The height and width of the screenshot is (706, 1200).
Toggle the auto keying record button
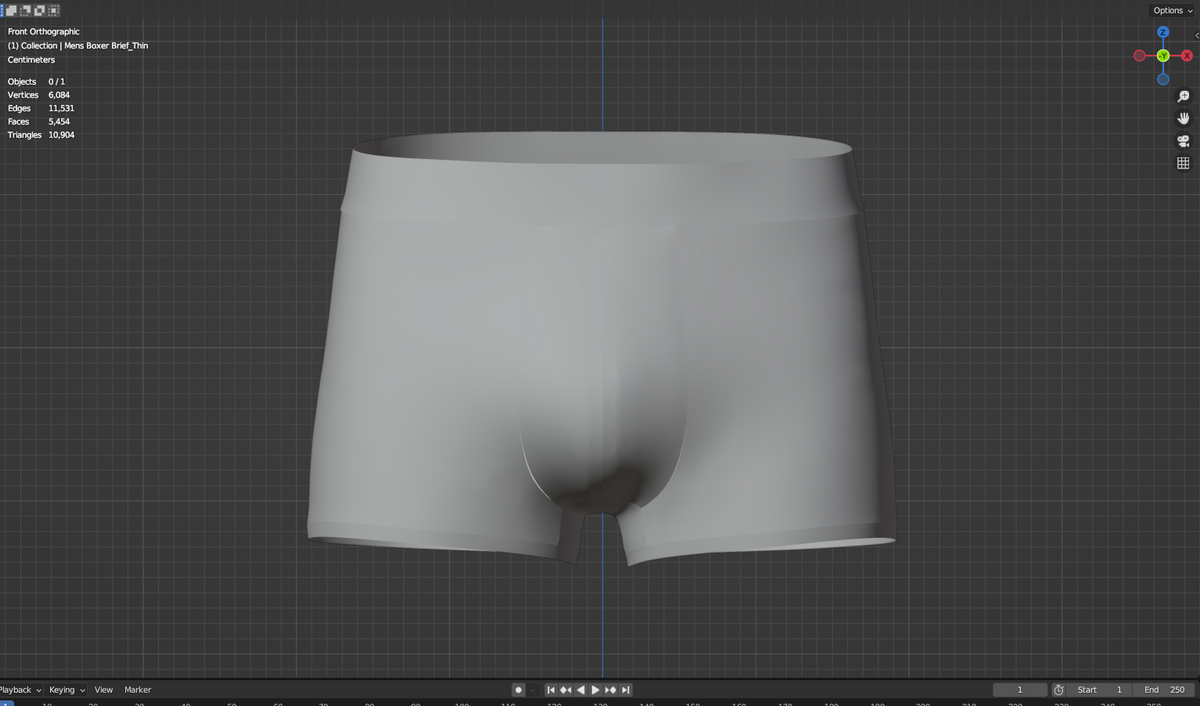pyautogui.click(x=519, y=690)
